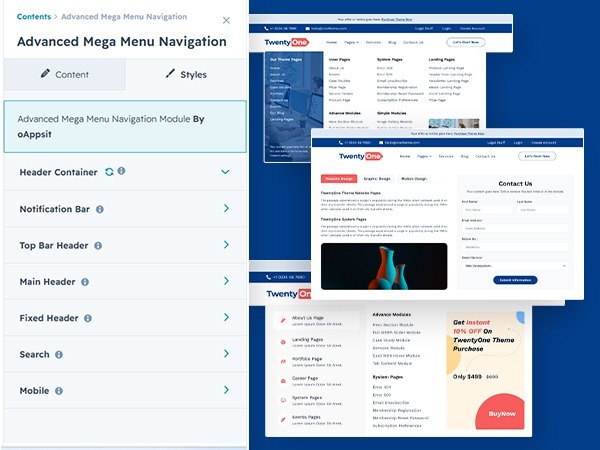Expand the Notification Bar section arrow

(226, 208)
